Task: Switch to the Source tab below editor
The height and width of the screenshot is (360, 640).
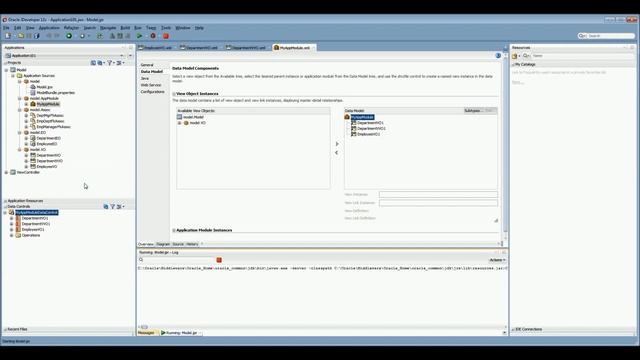Action: (178, 244)
